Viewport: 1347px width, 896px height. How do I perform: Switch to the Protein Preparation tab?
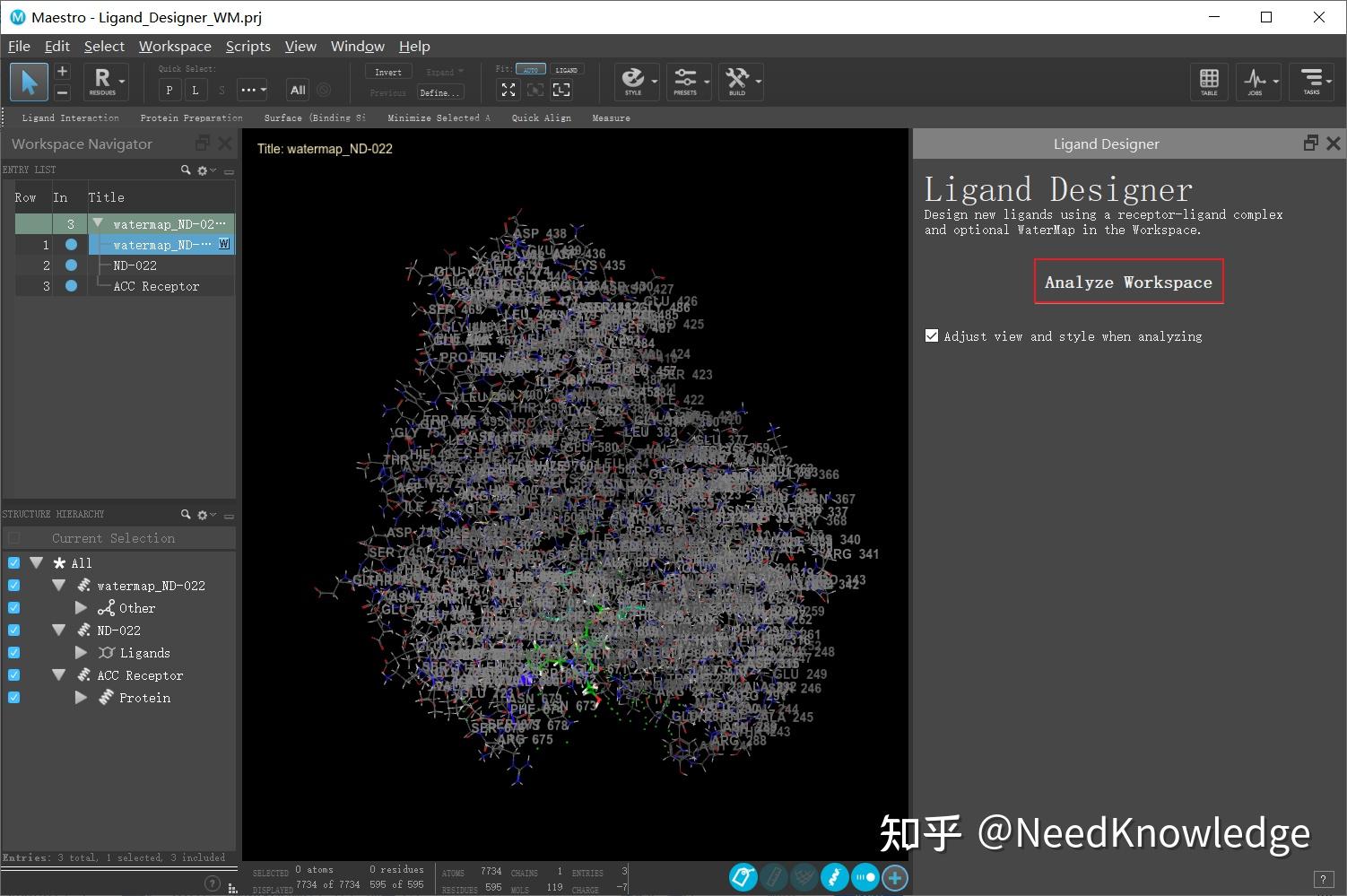point(191,117)
